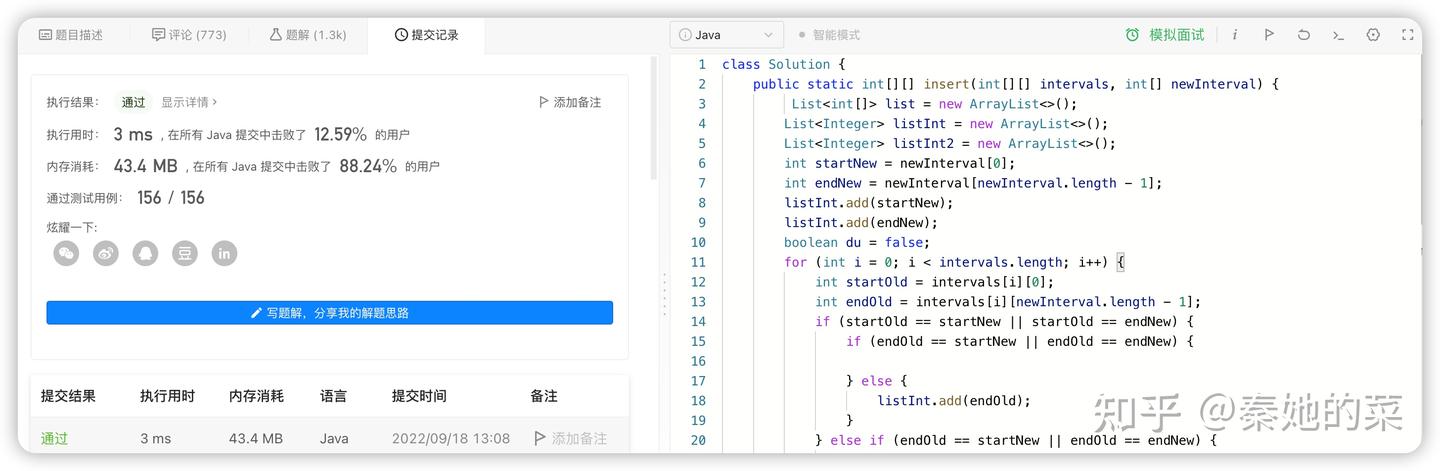Start 模拟面试 mock interview
This screenshot has height=471, width=1440.
coord(1165,34)
